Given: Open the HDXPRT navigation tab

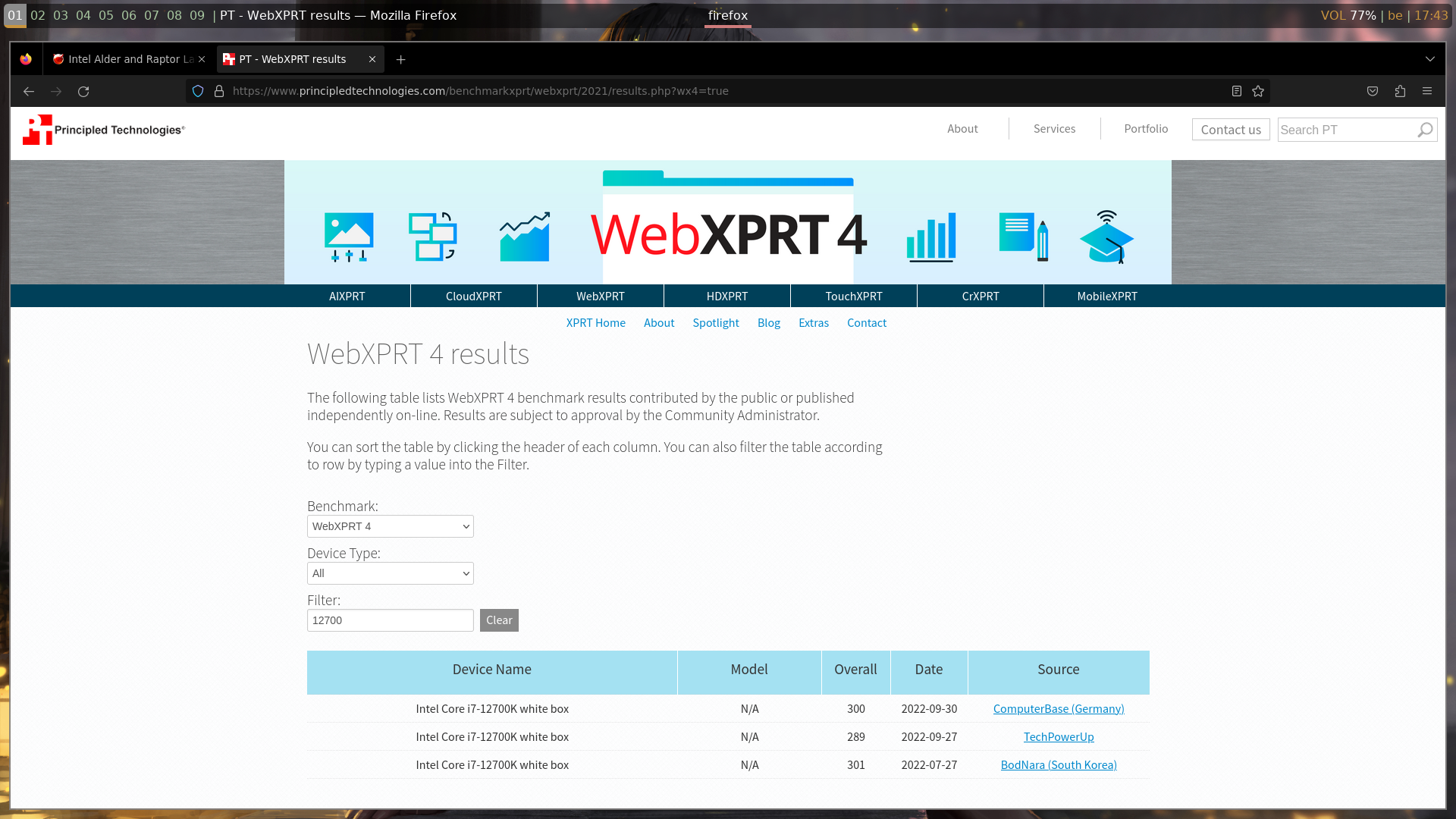Looking at the screenshot, I should click(727, 296).
